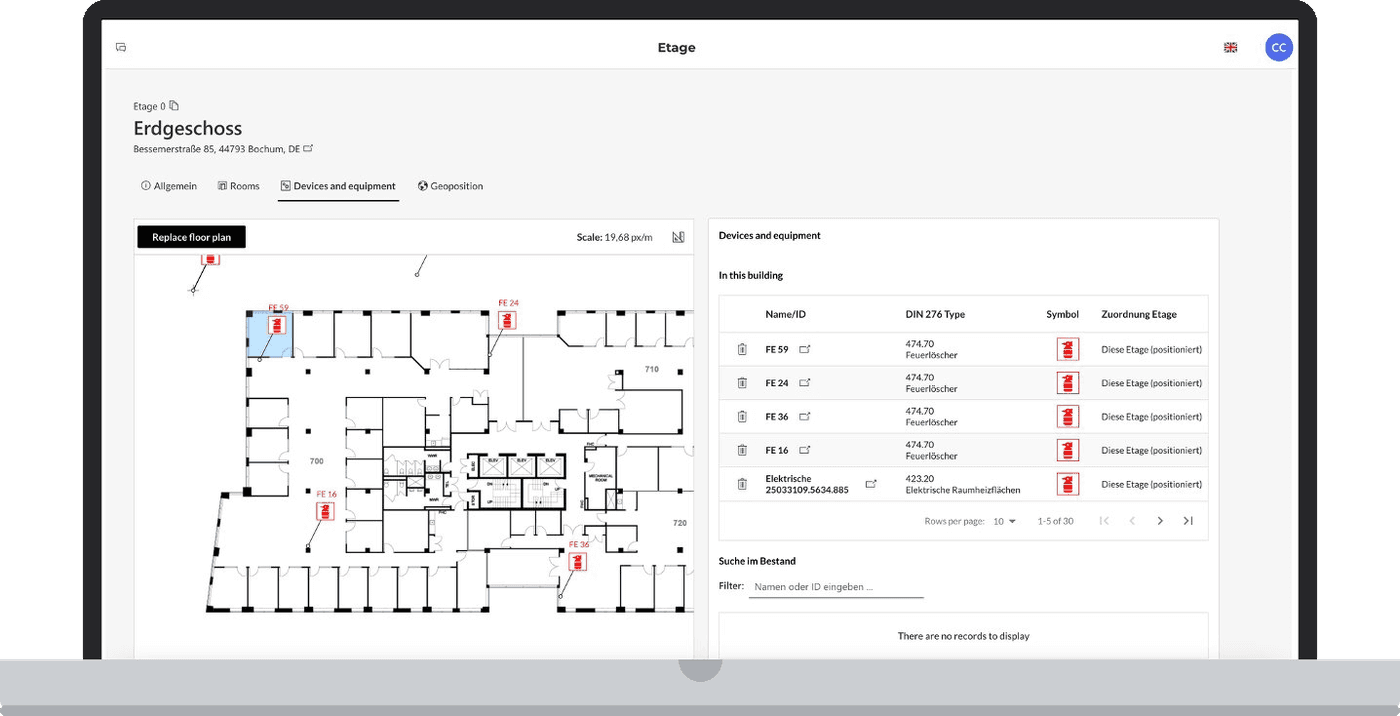
Task: Switch language via the UK flag icon
Action: [x=1231, y=47]
